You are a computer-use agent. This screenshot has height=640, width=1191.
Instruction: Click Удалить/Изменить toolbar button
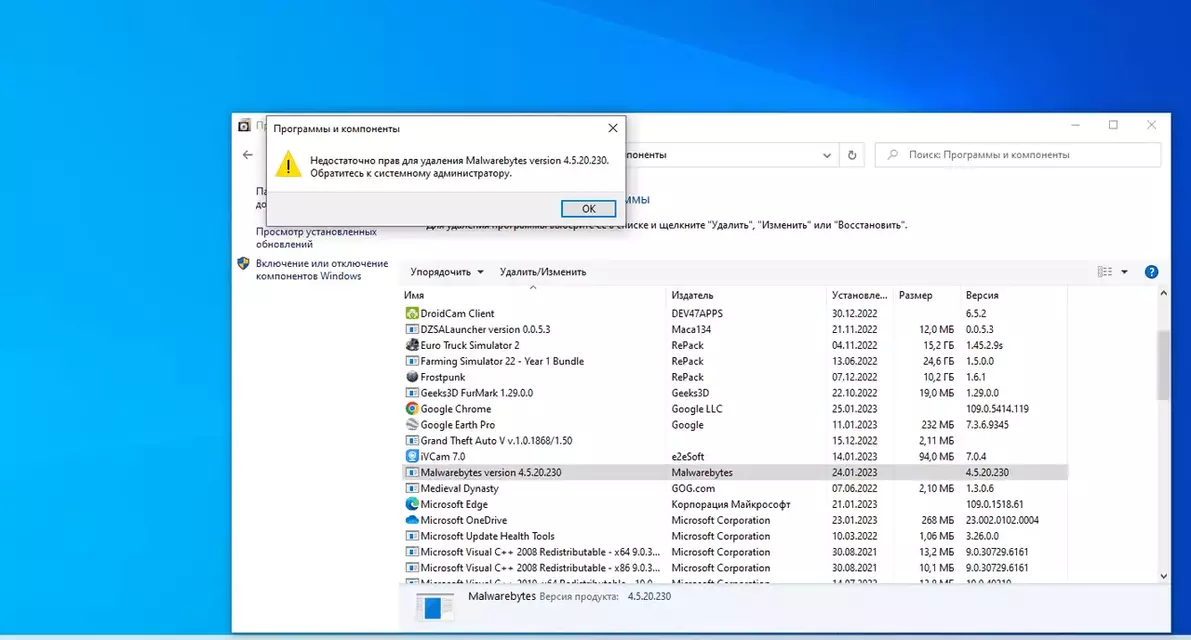(x=543, y=272)
